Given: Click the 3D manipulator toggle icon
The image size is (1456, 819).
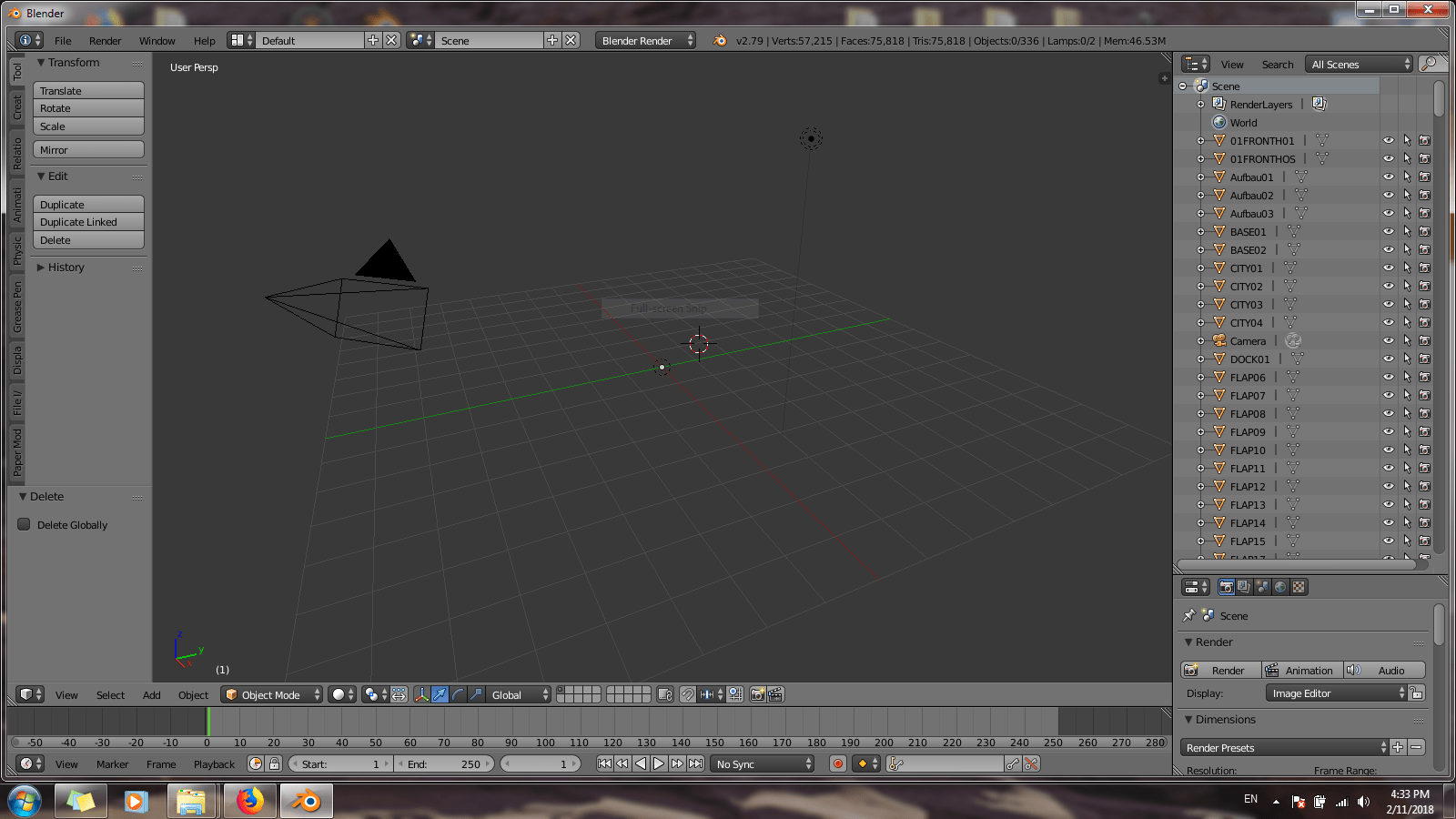Looking at the screenshot, I should click(x=422, y=694).
